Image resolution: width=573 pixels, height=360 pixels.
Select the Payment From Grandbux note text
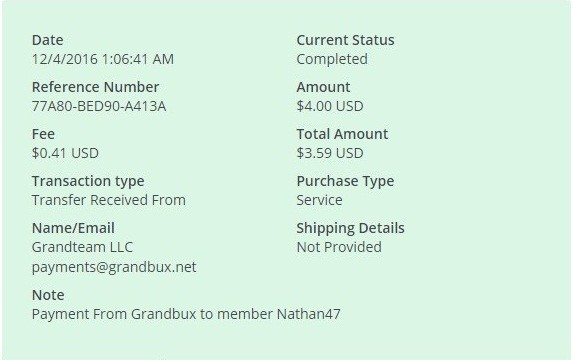pos(186,314)
